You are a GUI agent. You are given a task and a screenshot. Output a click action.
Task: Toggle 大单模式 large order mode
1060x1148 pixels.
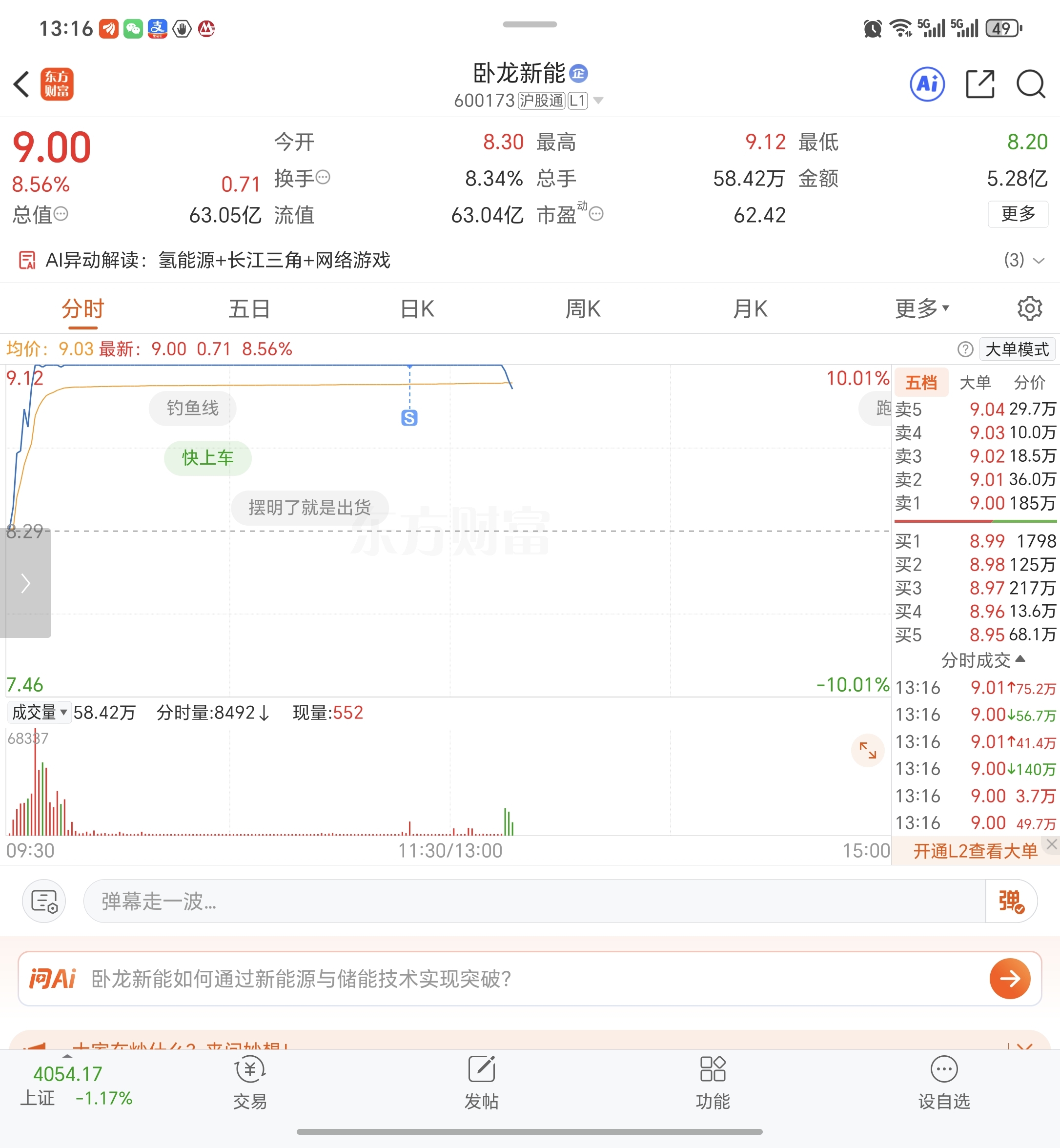coord(1017,349)
